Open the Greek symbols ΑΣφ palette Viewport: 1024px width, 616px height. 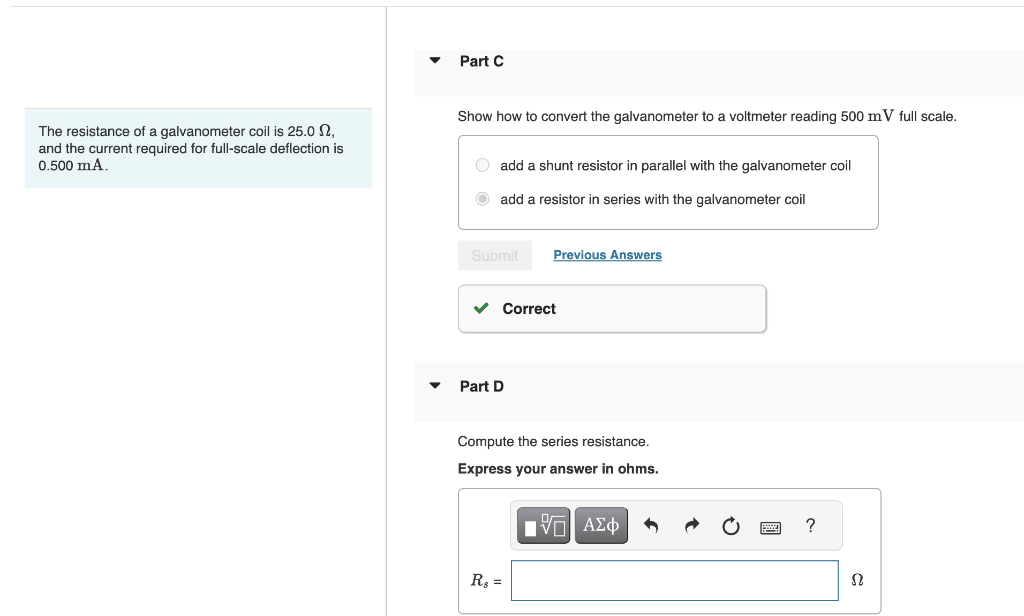click(x=600, y=525)
